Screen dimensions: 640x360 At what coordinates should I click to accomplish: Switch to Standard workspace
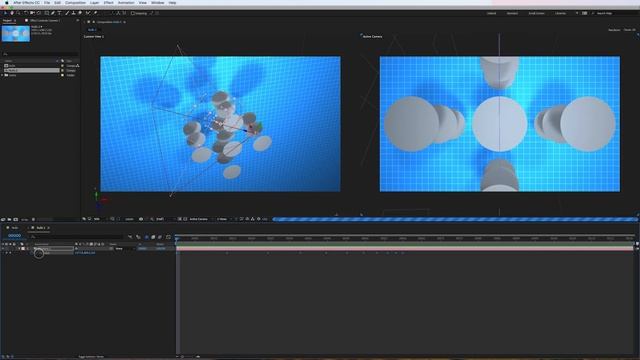tap(513, 13)
